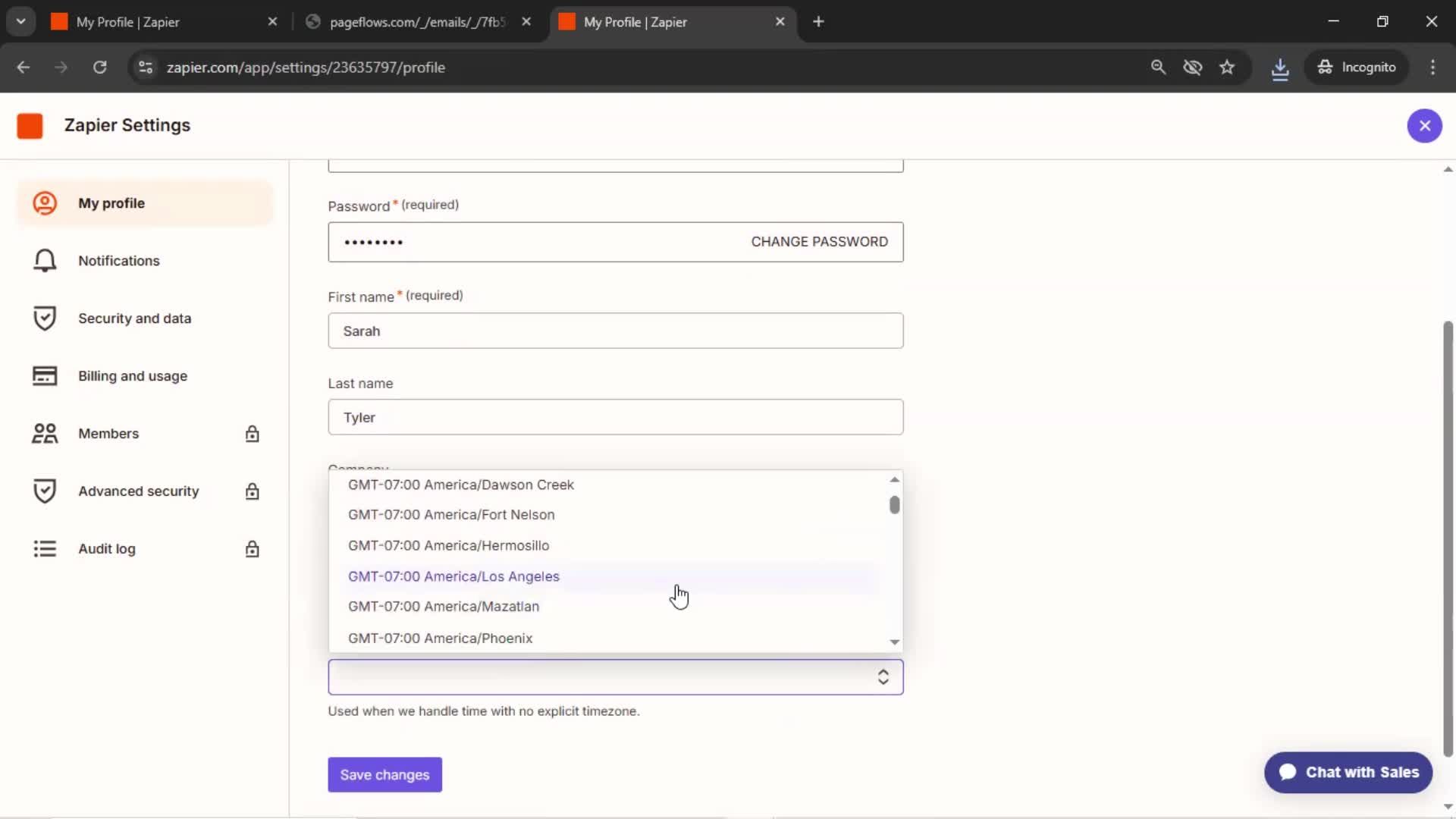1456x819 pixels.
Task: Click the Members people icon
Action: click(45, 434)
